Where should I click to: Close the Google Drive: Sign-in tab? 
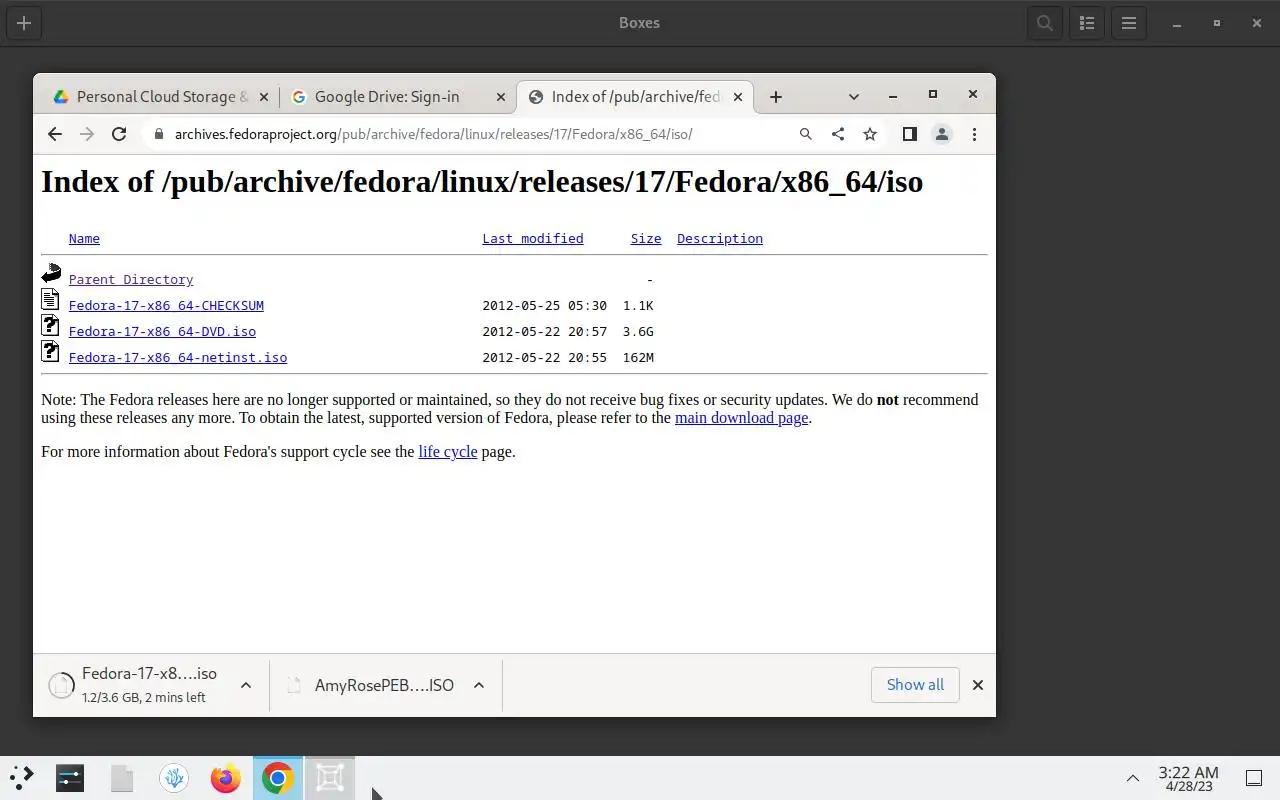tap(501, 97)
